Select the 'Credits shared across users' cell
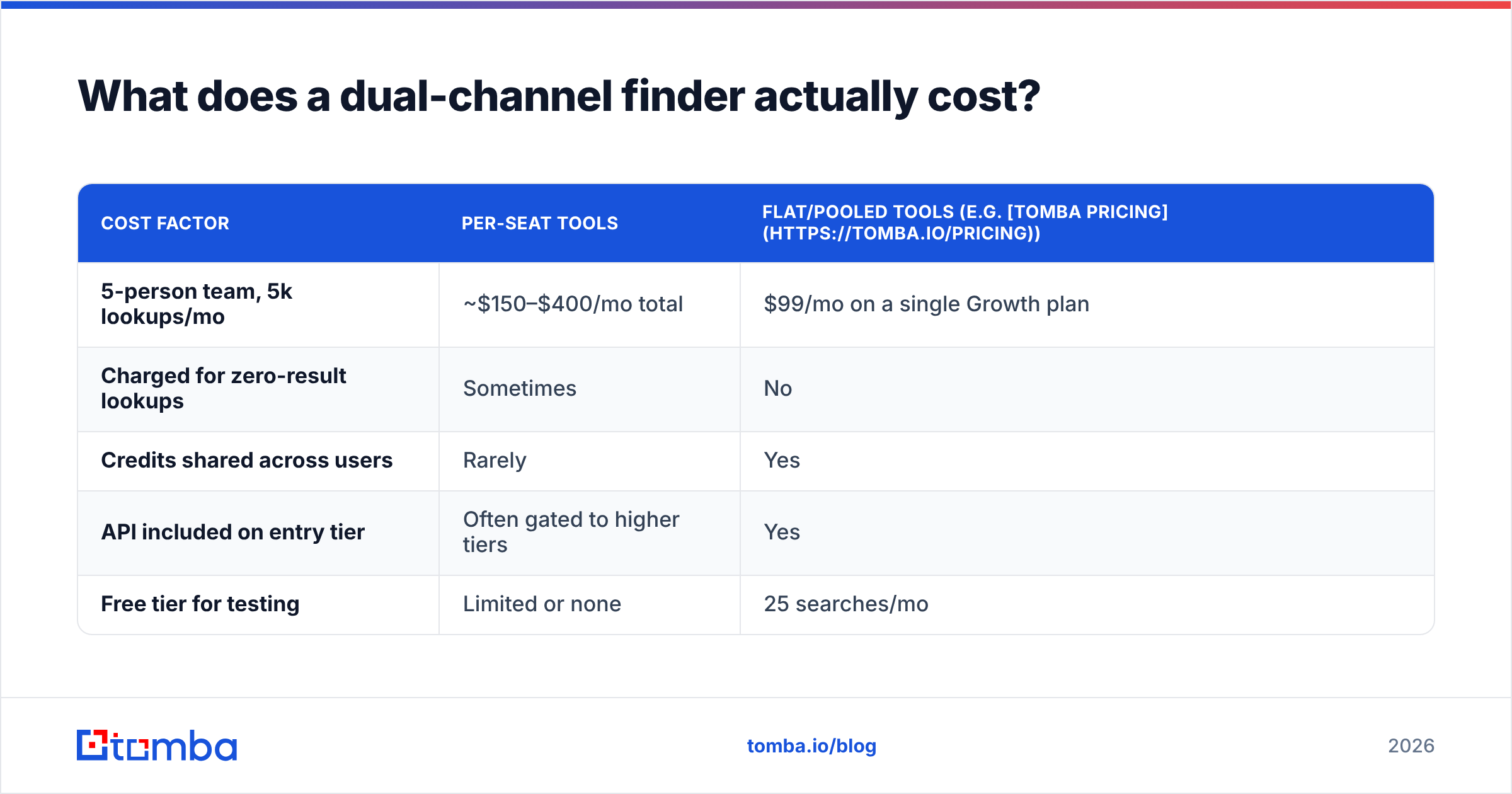Screen dimensions: 1512x794 coord(258,461)
